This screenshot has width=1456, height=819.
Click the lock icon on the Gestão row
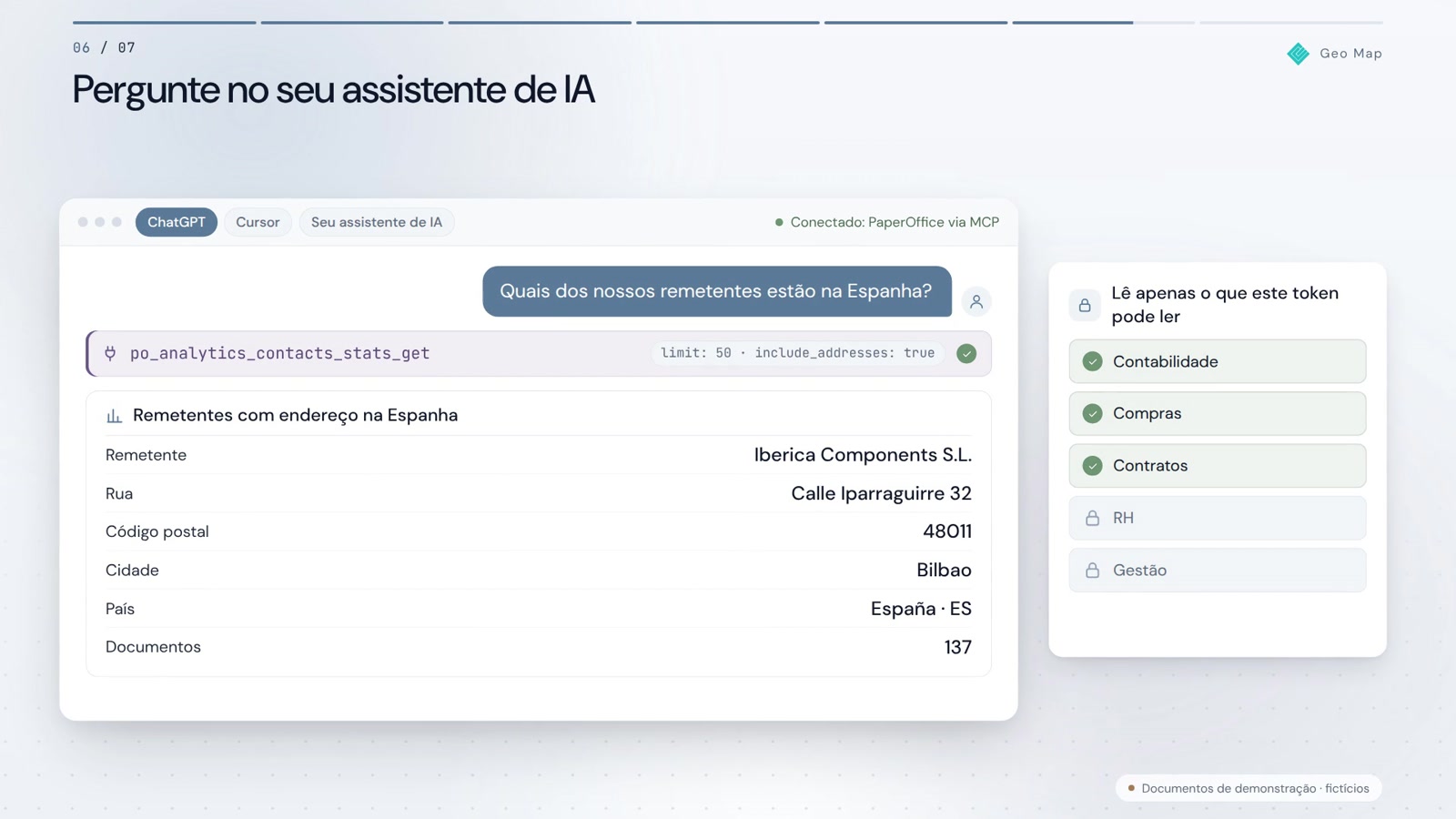pyautogui.click(x=1092, y=571)
